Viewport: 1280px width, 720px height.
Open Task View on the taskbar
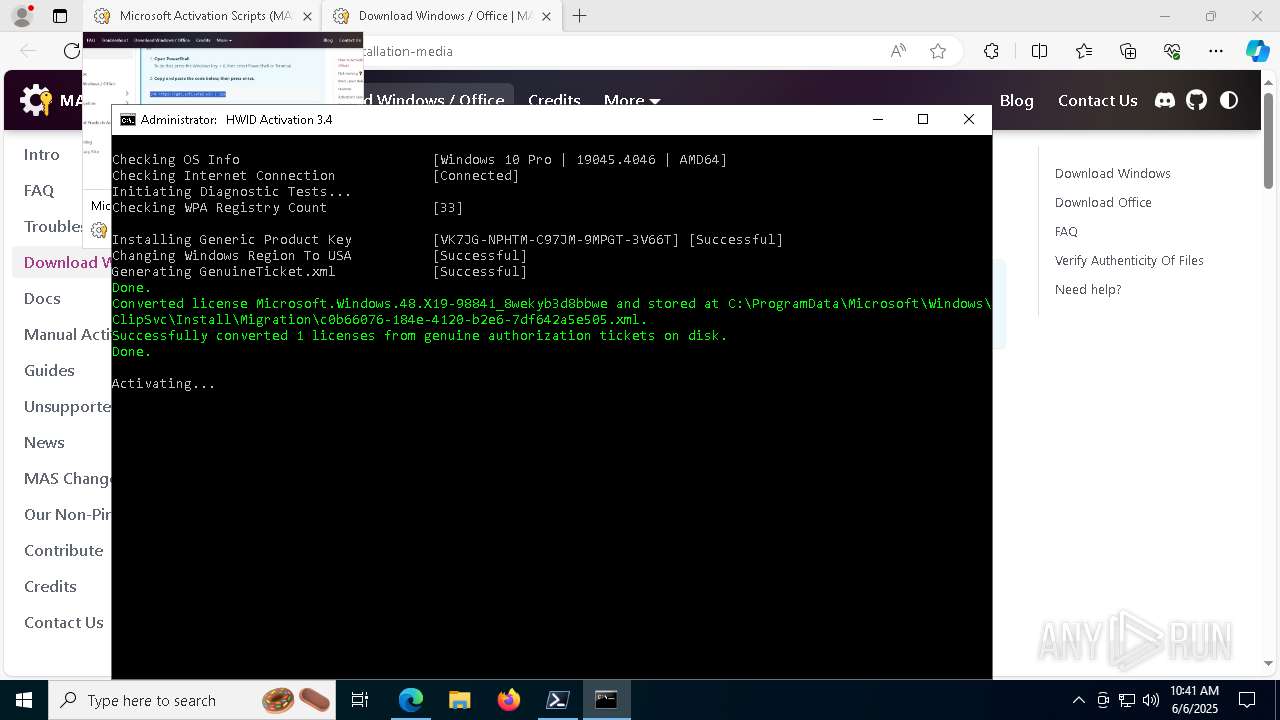point(360,700)
